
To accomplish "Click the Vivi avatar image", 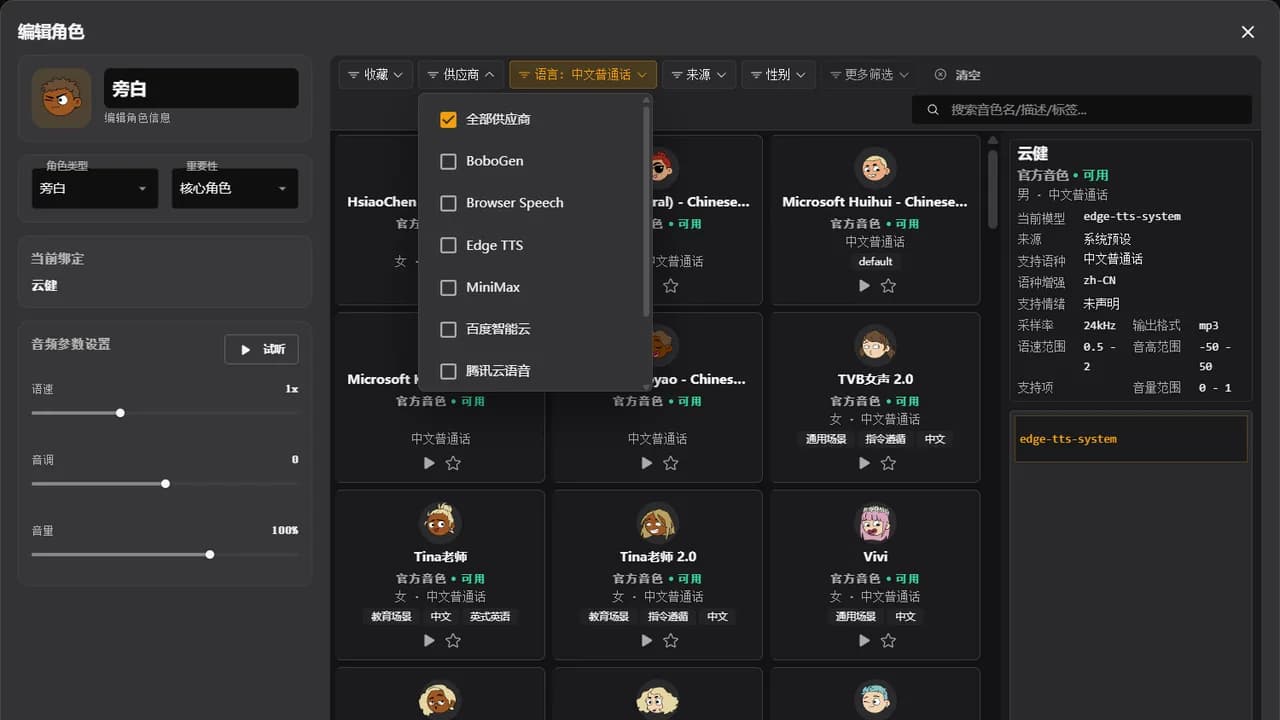I will click(x=875, y=522).
